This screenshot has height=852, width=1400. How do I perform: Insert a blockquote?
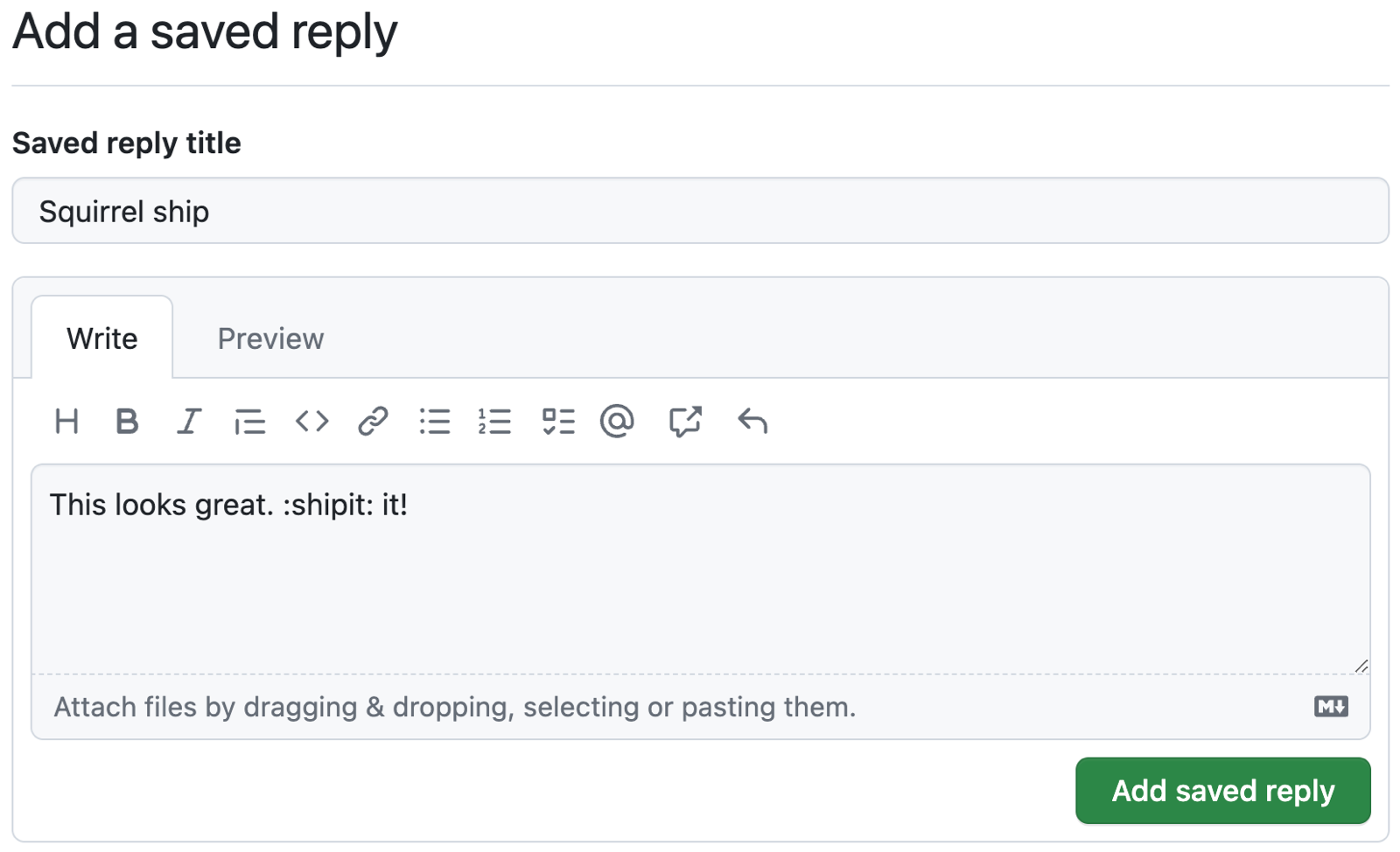250,422
